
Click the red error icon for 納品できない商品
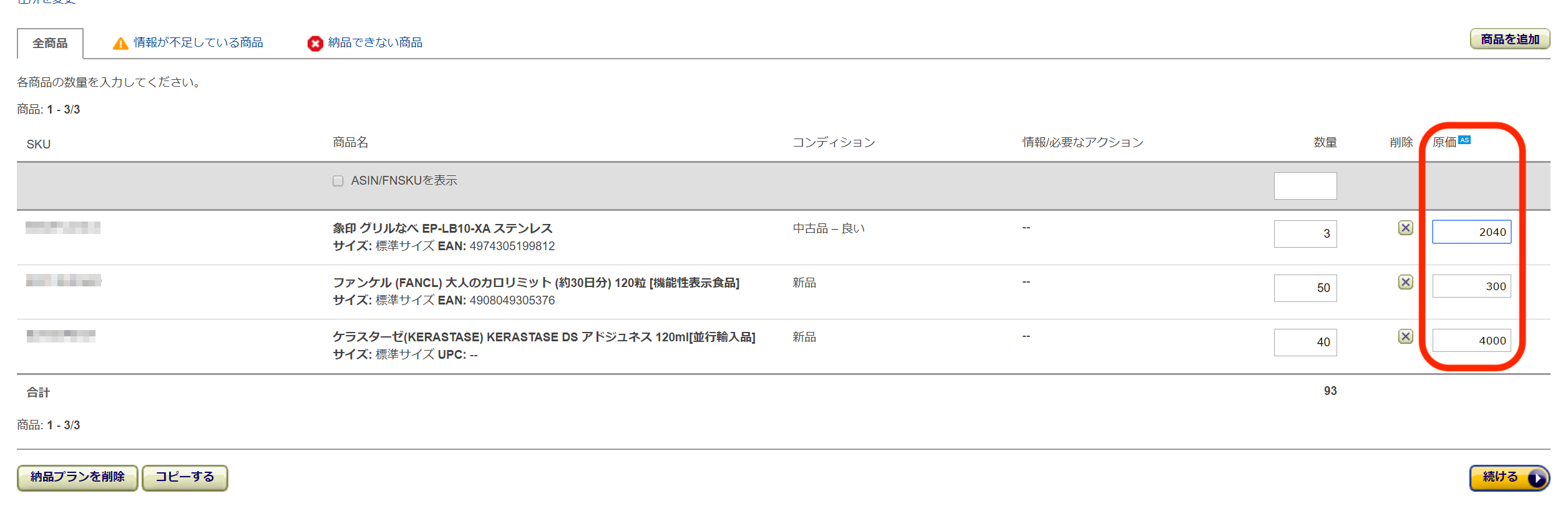(315, 43)
